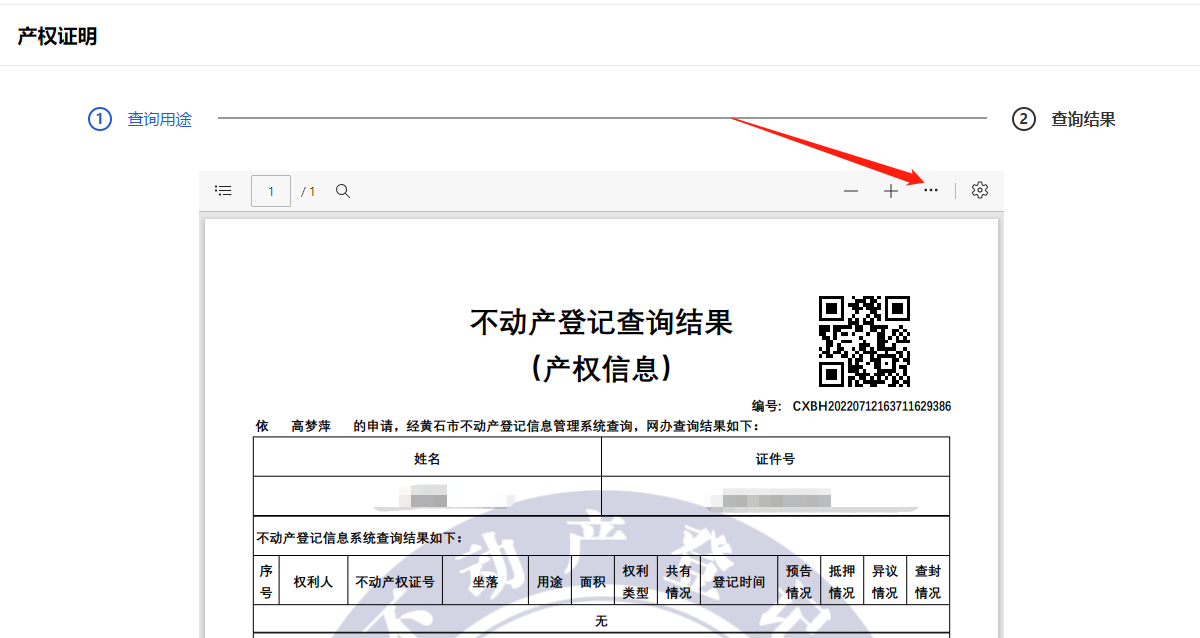Click the 权利类型 table header
Screen dimensions: 1200x638
click(x=635, y=582)
